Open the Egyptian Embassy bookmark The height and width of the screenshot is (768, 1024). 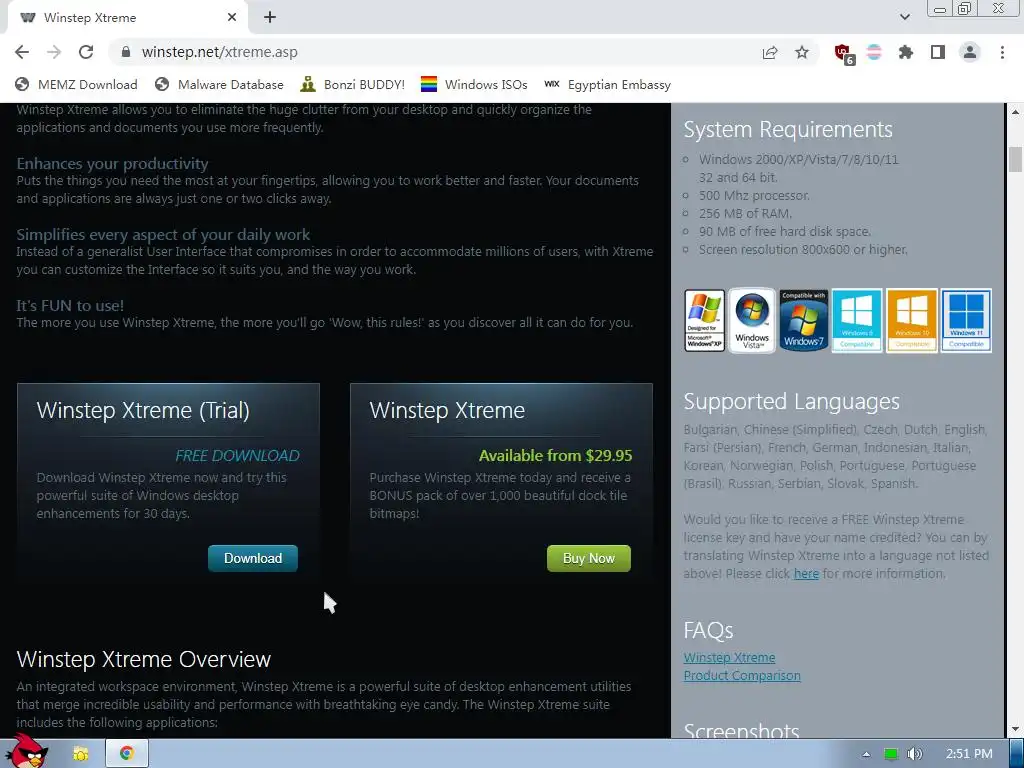[607, 84]
